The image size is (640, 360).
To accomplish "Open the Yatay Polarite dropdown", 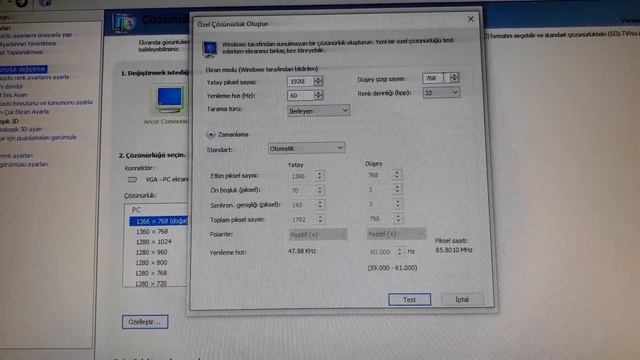I will [x=318, y=234].
